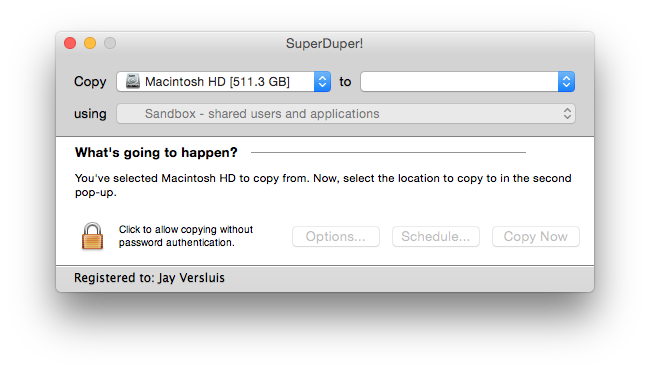
Task: Click the description paragraph about Macintosh HD
Action: (323, 185)
